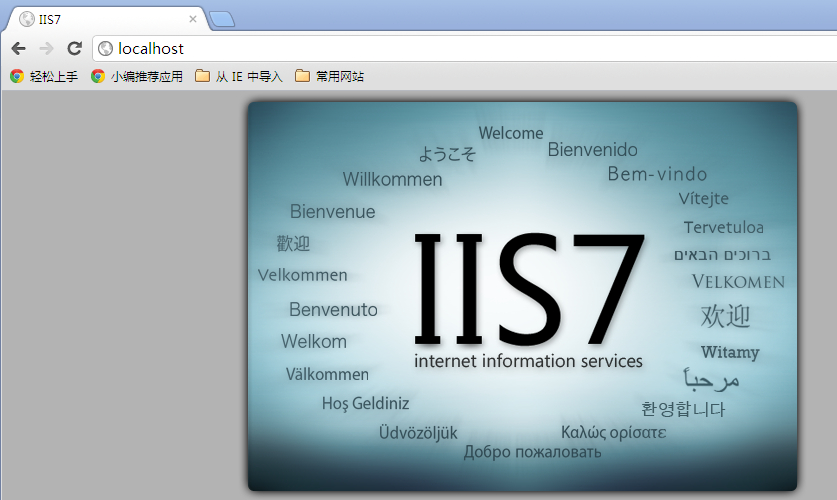
Task: Click the folder icon beside 从 IE 中导入
Action: tap(202, 76)
